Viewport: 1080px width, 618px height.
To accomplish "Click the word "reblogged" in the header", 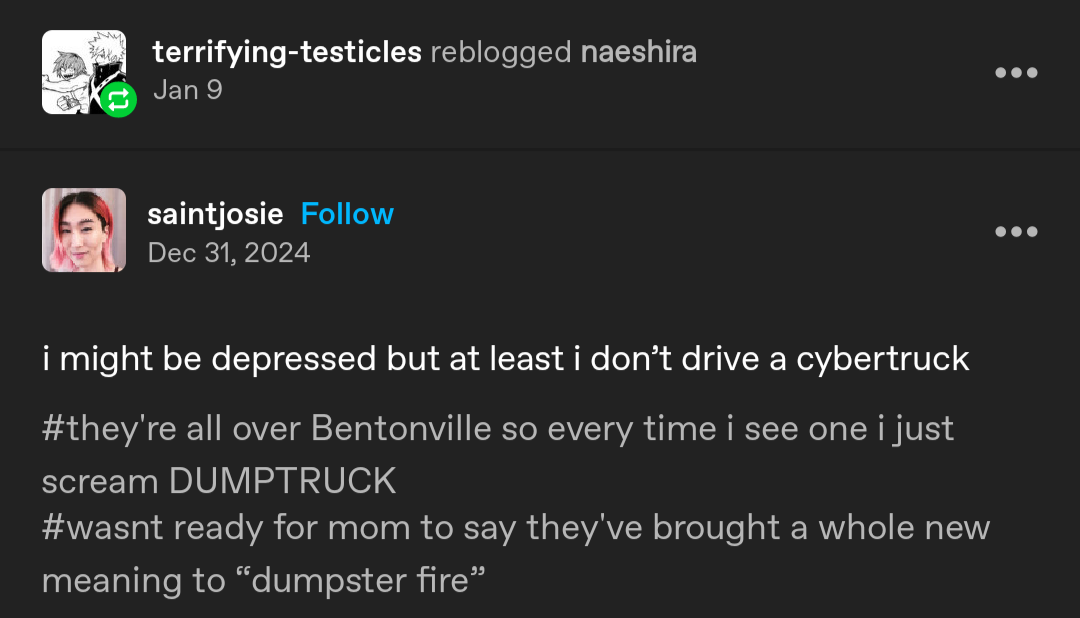I will point(501,52).
